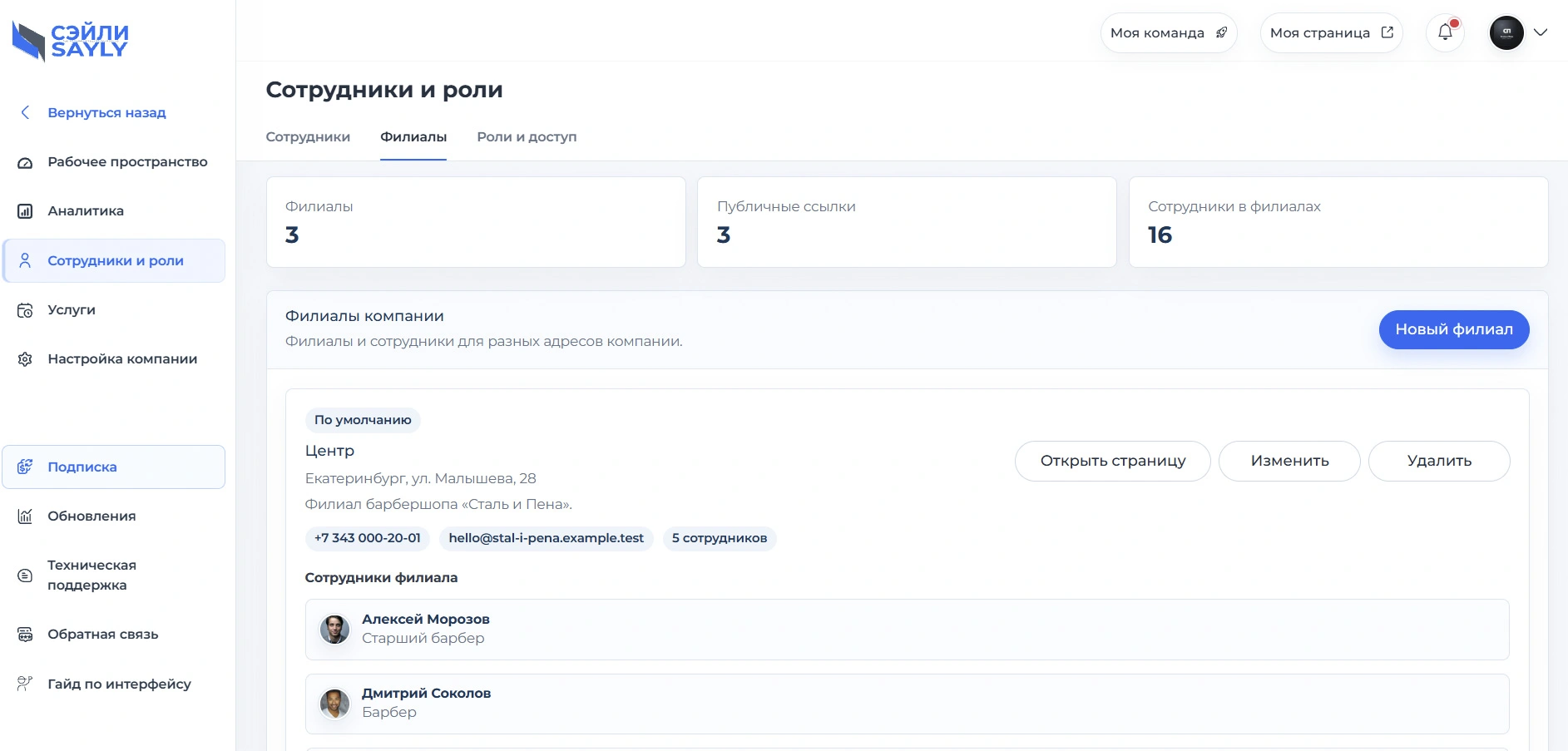1568x751 pixels.
Task: Click the Сотрудники и роли person icon
Action: click(25, 260)
